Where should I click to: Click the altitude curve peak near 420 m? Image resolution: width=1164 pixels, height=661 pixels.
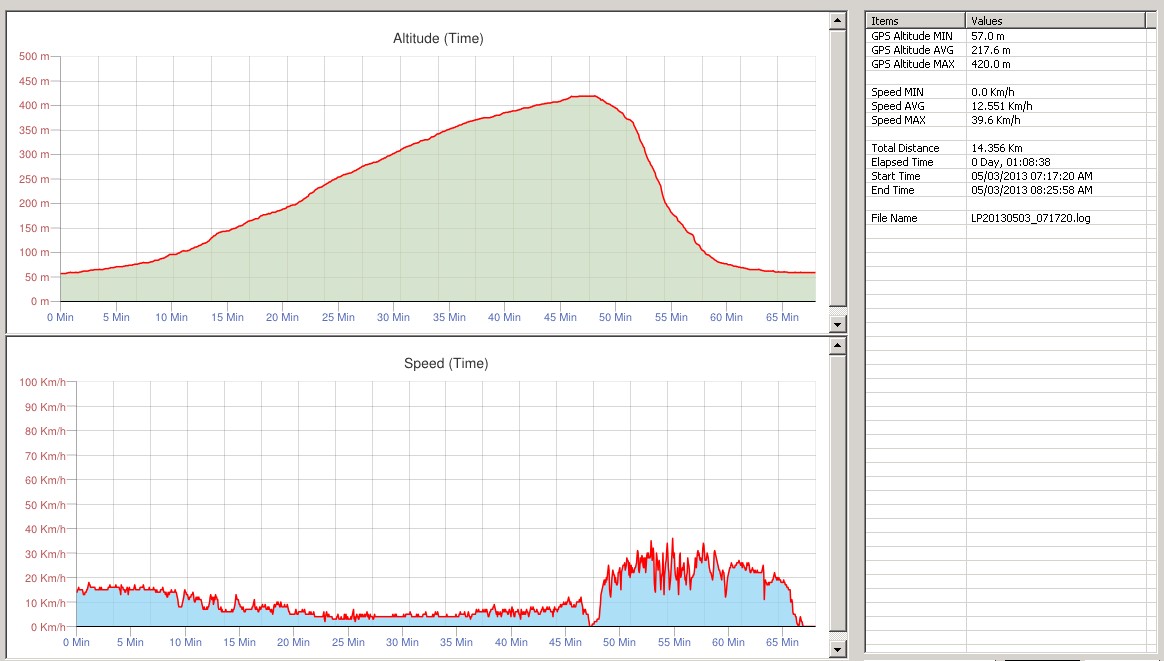(x=583, y=96)
